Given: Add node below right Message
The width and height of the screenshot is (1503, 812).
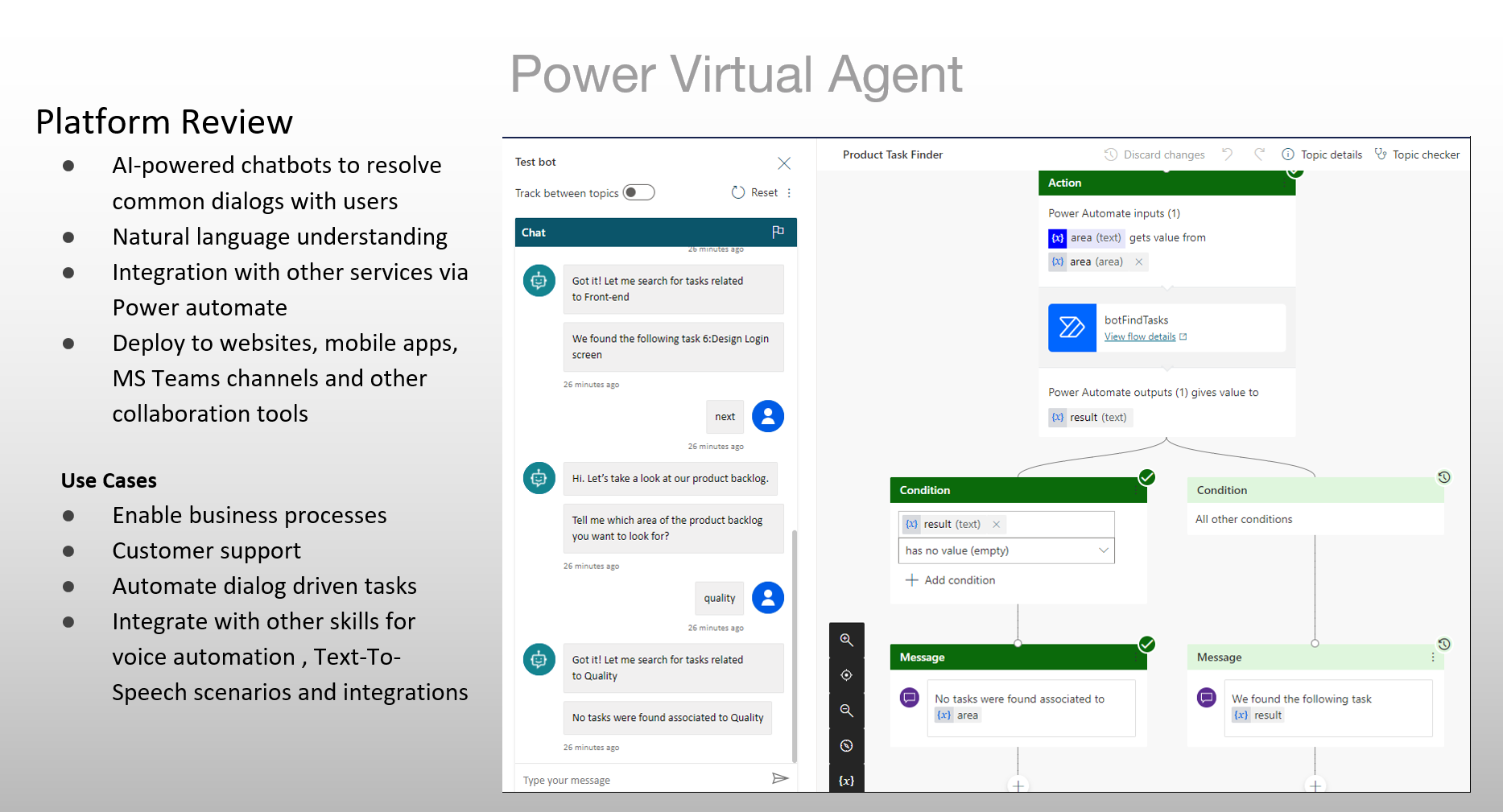Looking at the screenshot, I should point(1315,785).
